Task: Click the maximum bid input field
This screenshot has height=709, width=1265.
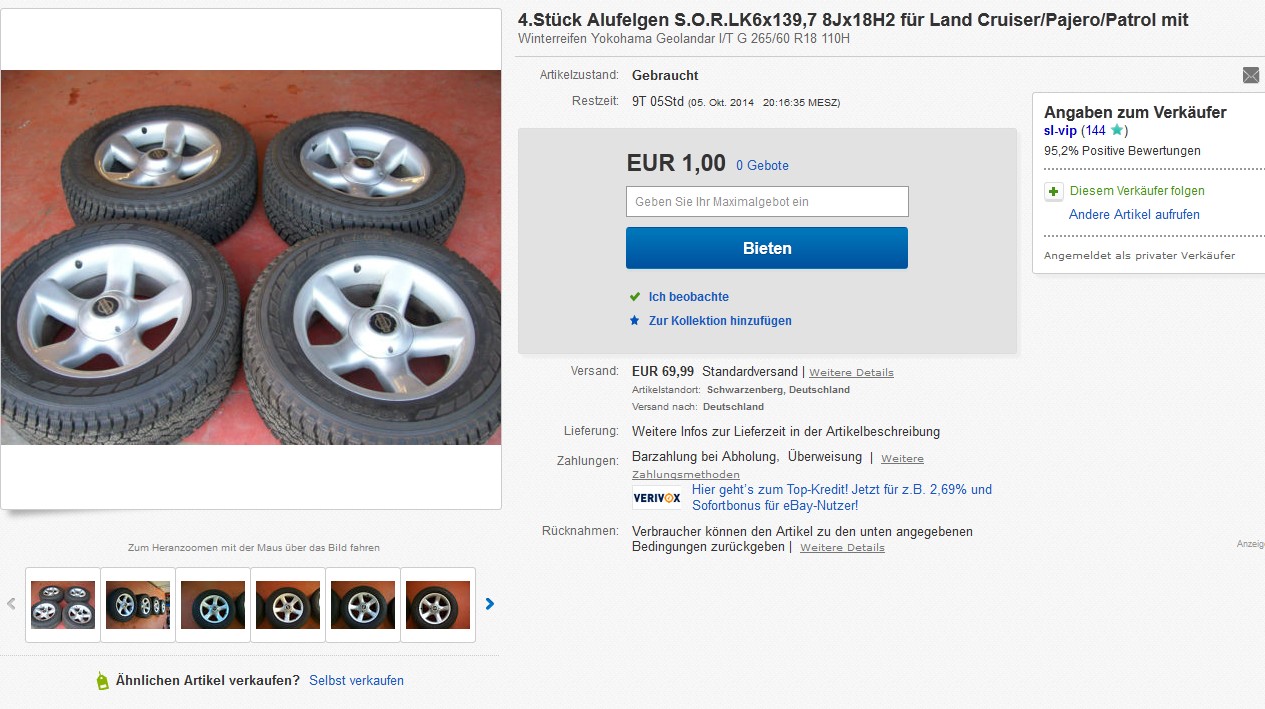Action: tap(767, 202)
